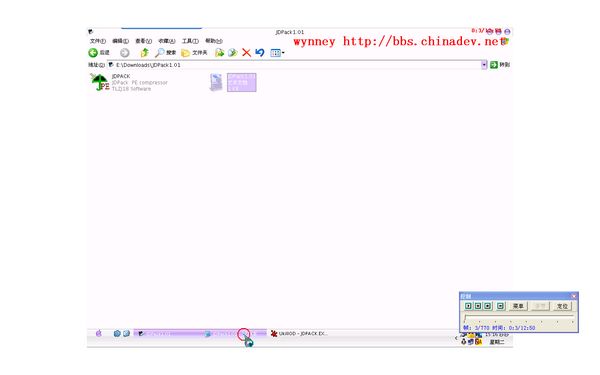
Task: Go up one folder level
Action: 145,53
